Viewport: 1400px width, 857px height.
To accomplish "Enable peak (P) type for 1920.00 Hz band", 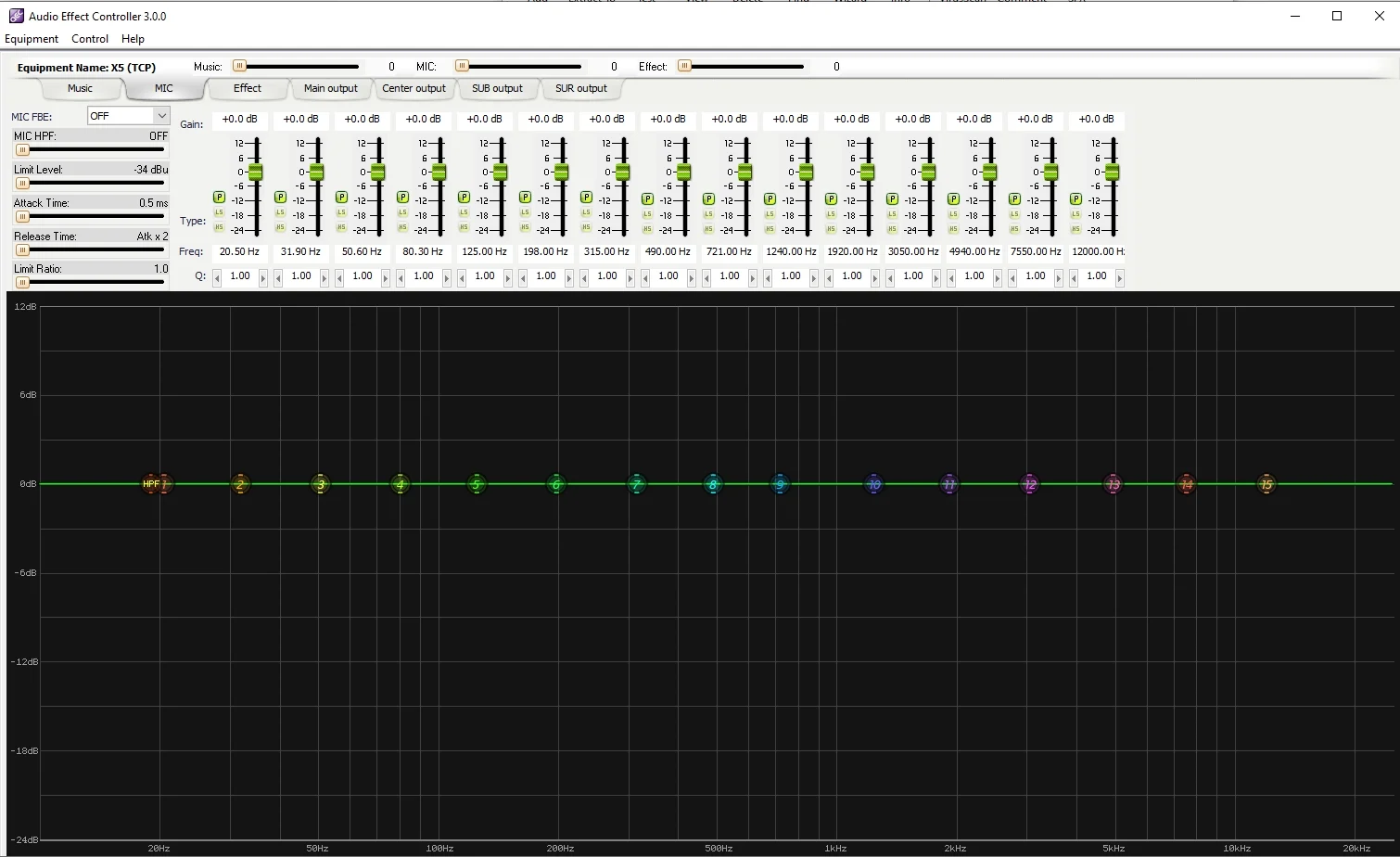I will click(831, 198).
